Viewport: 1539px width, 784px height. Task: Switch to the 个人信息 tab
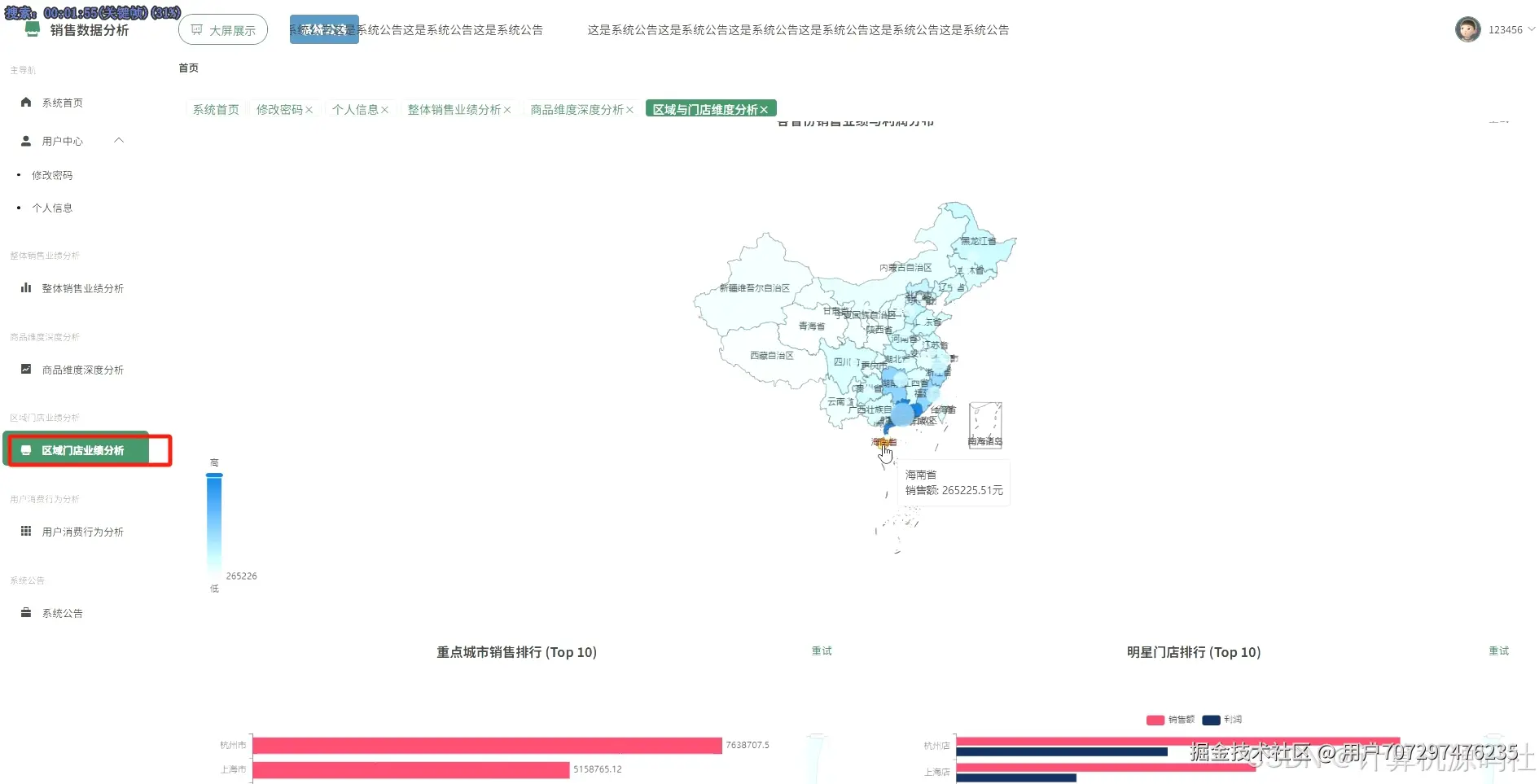356,108
